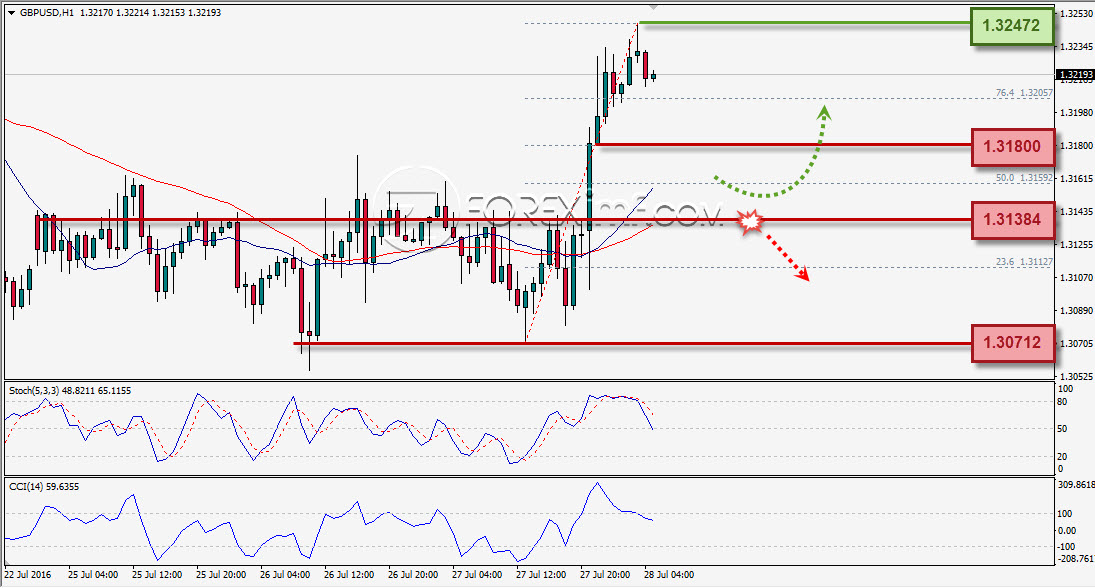
Task: Click the 25 Jul 12:00 time label
Action: click(157, 575)
